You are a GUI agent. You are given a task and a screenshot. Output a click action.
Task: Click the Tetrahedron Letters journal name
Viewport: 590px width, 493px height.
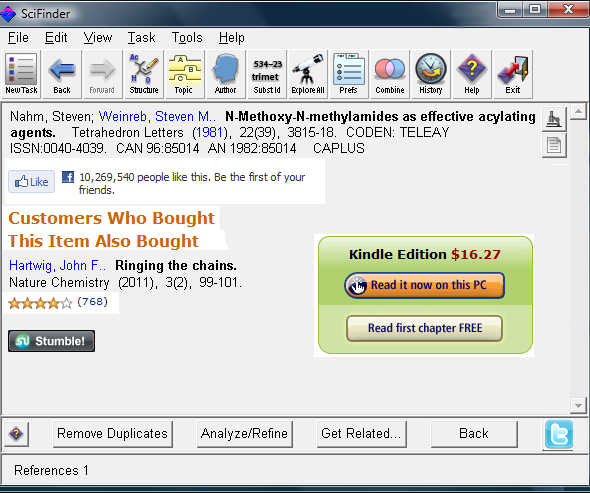coord(128,132)
